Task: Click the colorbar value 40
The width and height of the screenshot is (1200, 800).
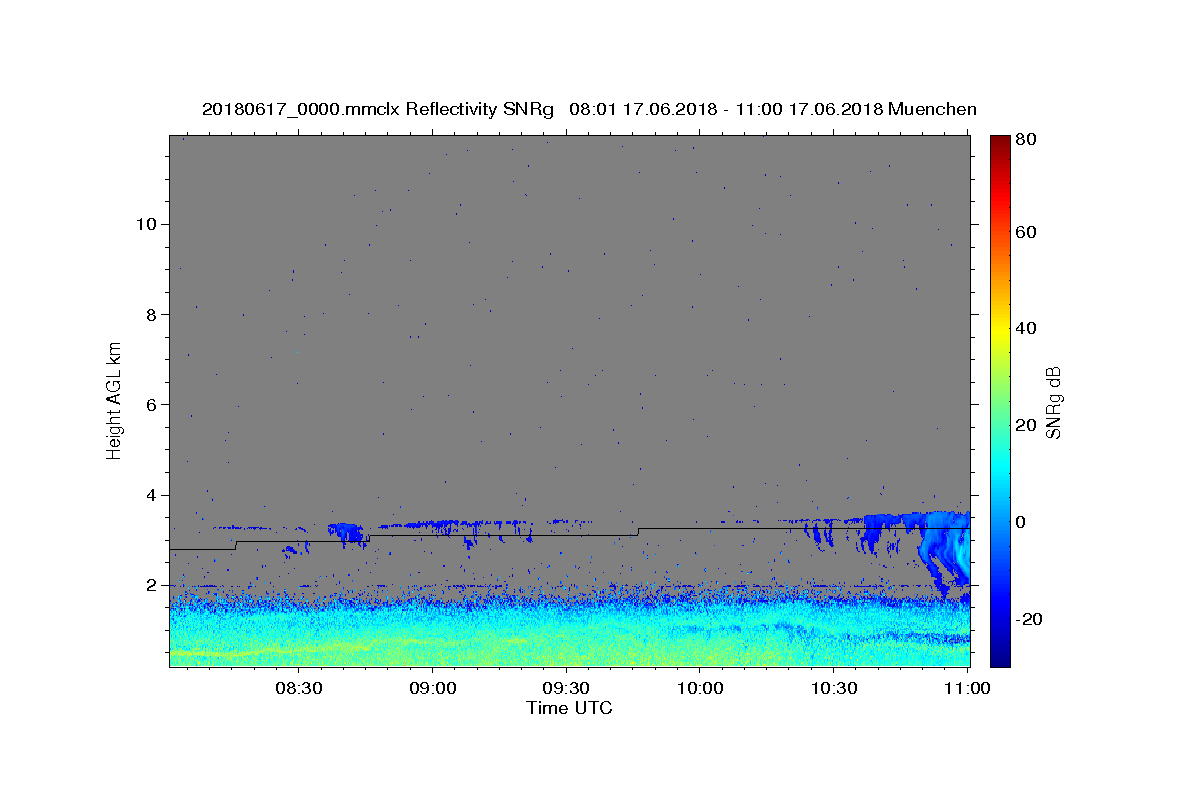Action: 1028,328
